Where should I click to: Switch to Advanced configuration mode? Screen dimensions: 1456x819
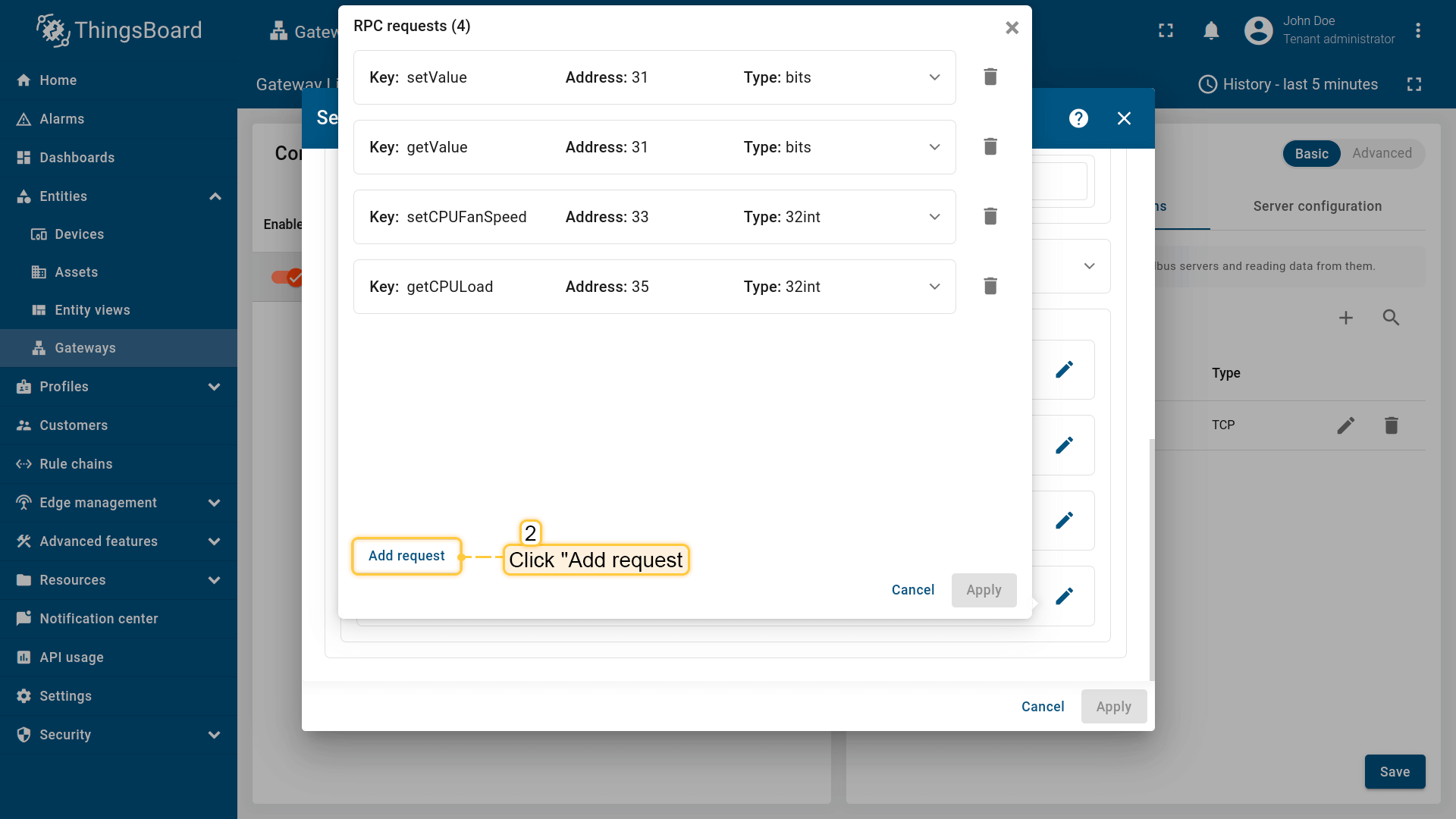(1382, 153)
